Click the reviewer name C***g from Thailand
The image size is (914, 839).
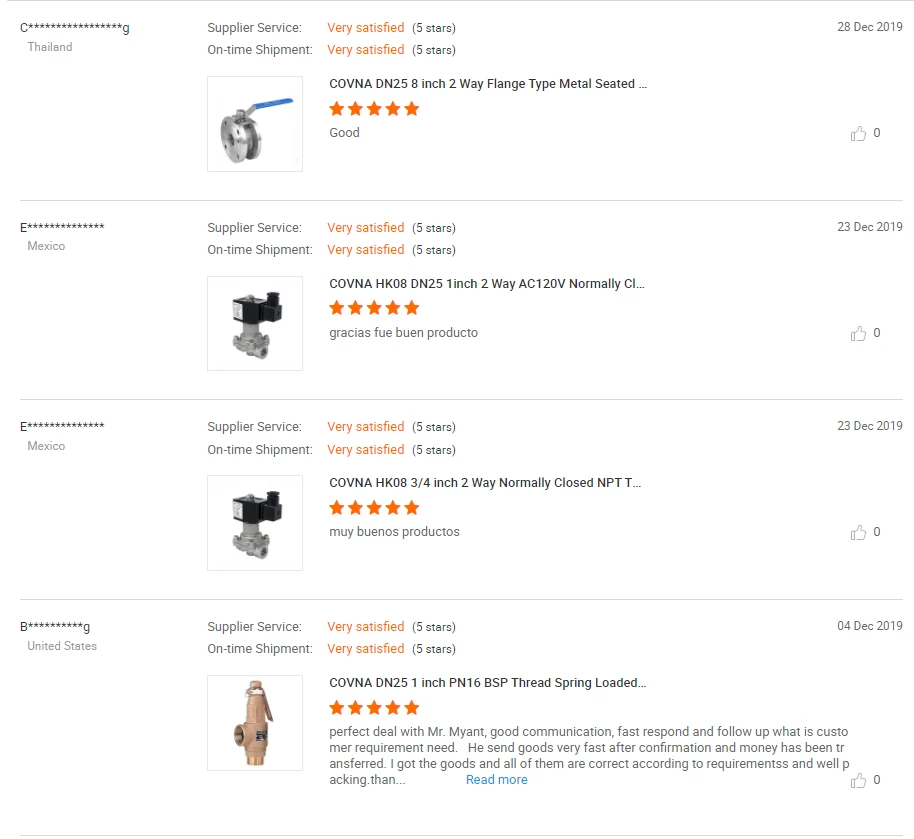pyautogui.click(x=75, y=28)
